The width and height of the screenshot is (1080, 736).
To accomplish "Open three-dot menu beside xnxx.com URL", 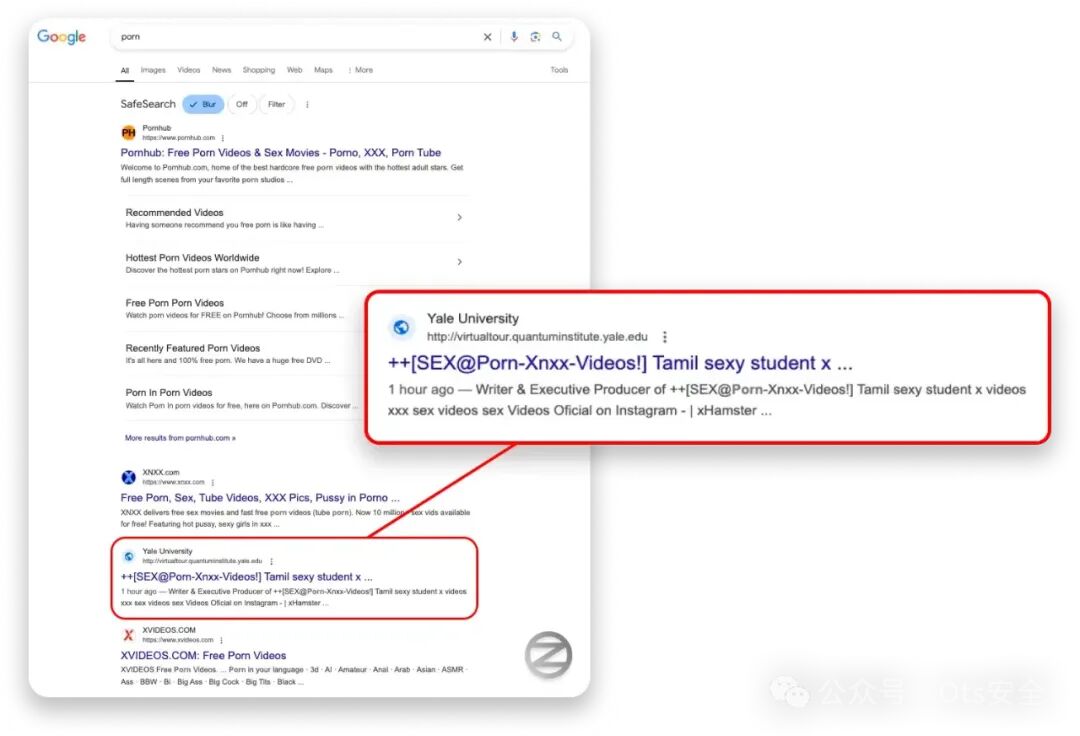I will (x=213, y=483).
